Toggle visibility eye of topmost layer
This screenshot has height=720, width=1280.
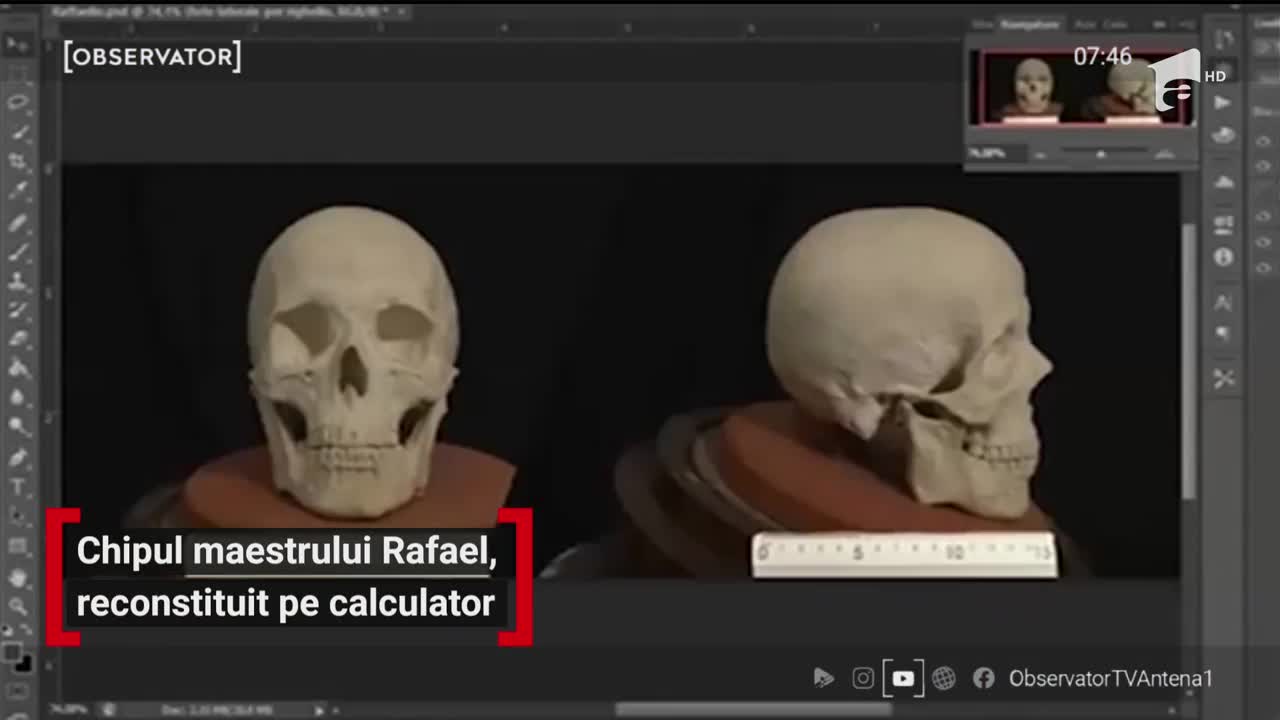click(1263, 142)
